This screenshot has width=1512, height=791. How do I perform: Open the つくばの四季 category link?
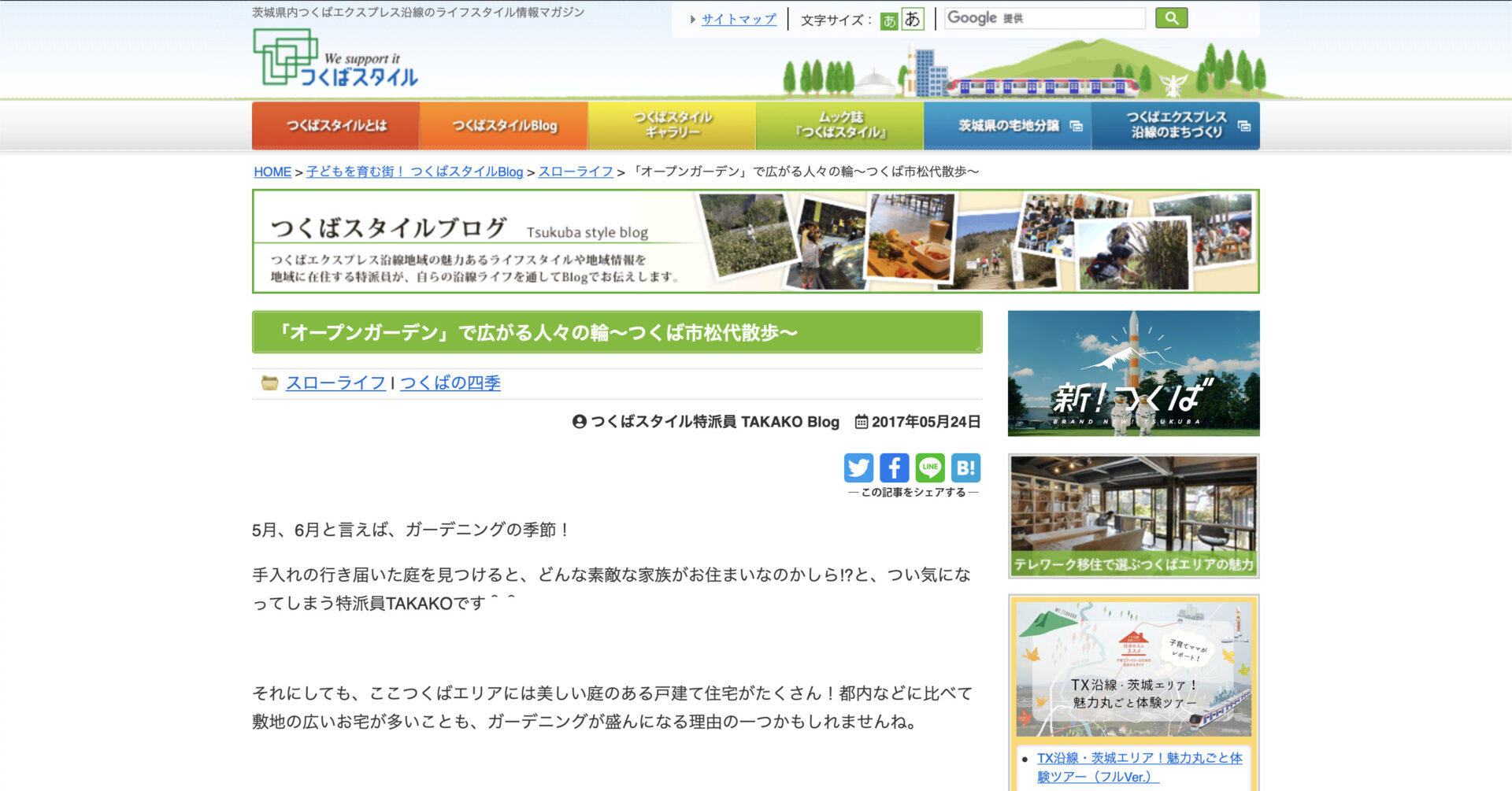click(450, 383)
